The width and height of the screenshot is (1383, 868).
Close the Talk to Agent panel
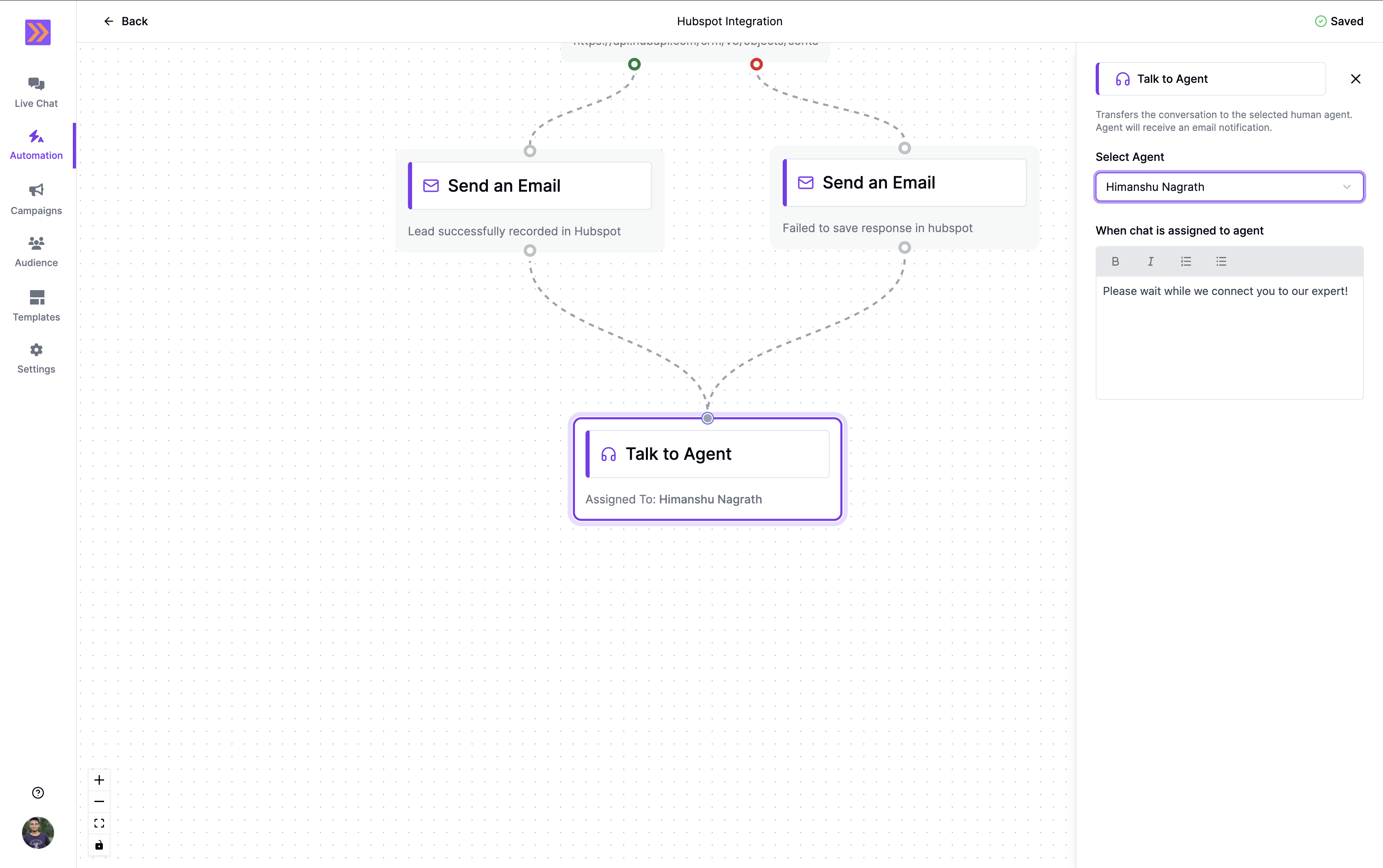click(1355, 79)
